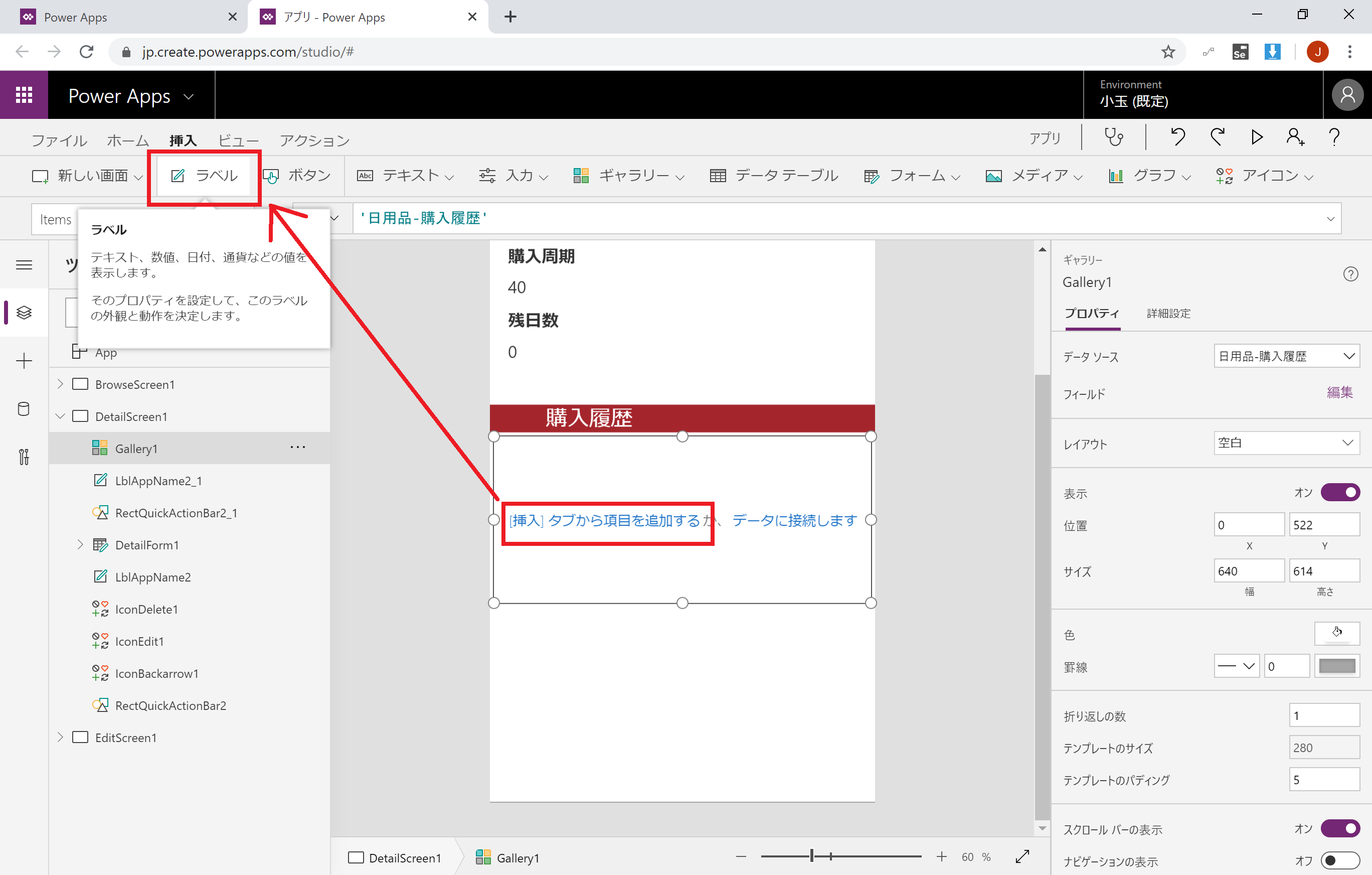
Task: Click the app checker stethoscope icon
Action: (x=1113, y=137)
